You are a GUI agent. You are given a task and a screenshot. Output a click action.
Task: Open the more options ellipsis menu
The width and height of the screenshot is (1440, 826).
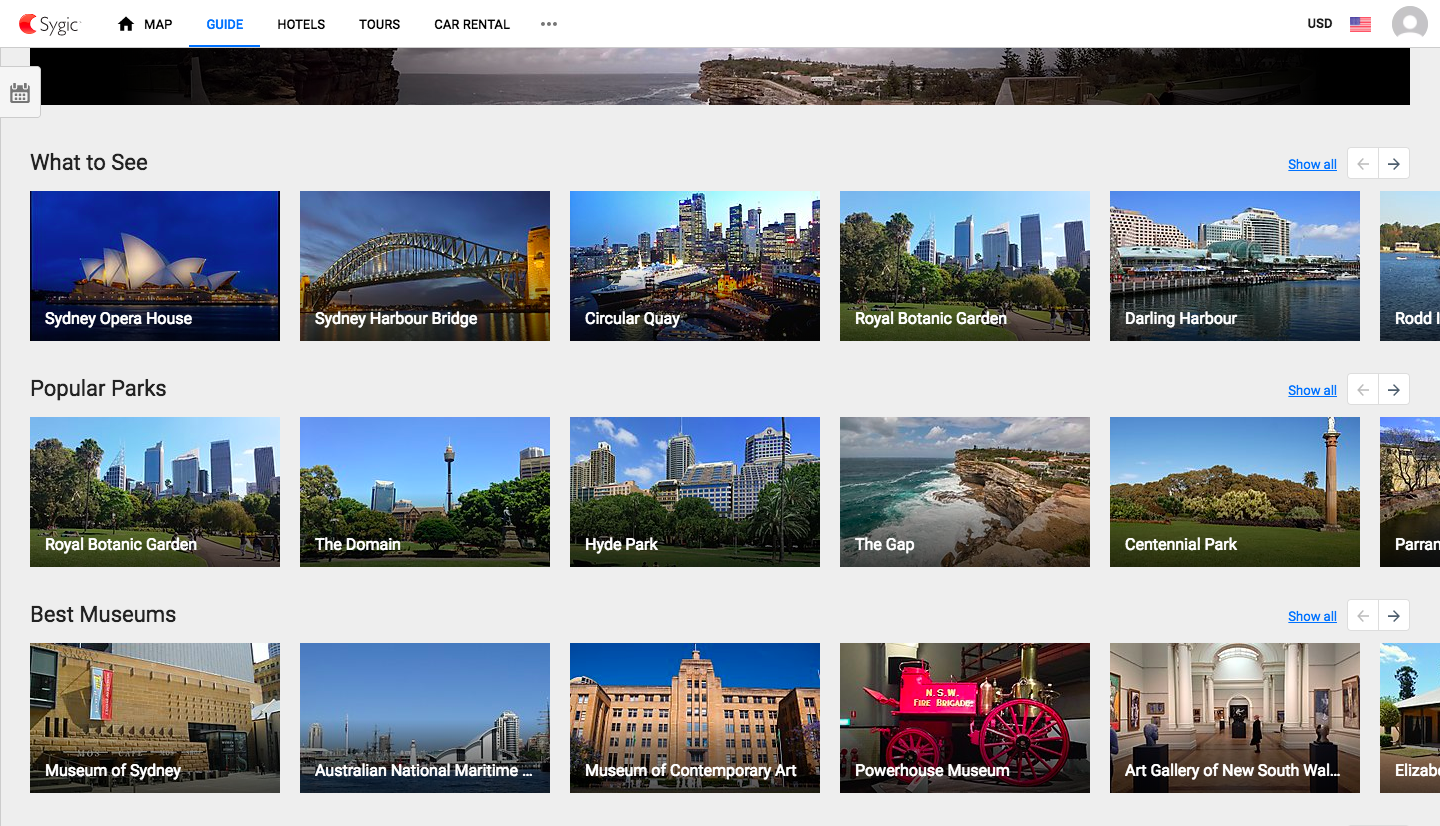pyautogui.click(x=549, y=24)
